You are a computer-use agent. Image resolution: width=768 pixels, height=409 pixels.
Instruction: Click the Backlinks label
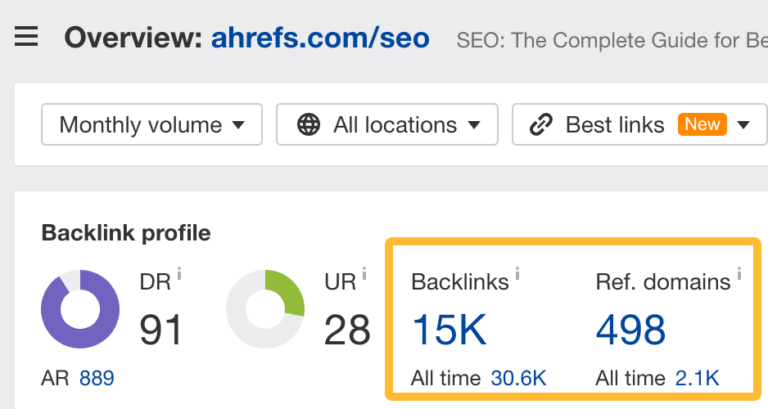[x=460, y=282]
